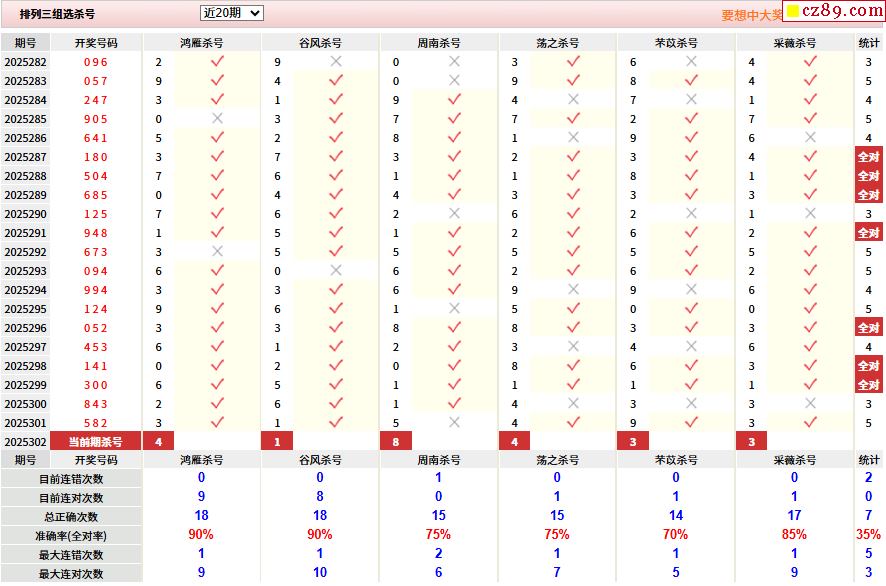Click the 目前连错次数 row label
886x586 pixels.
(71, 479)
